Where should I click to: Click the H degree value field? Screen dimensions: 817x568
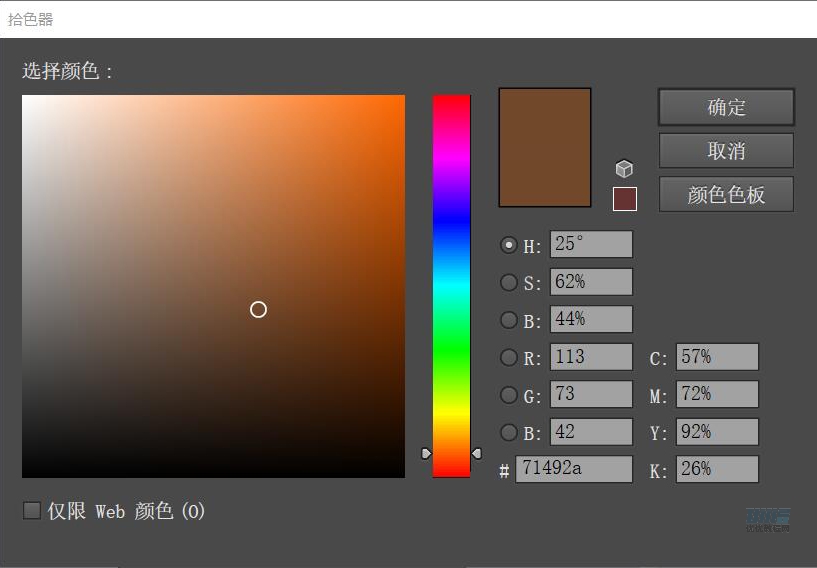click(x=591, y=245)
